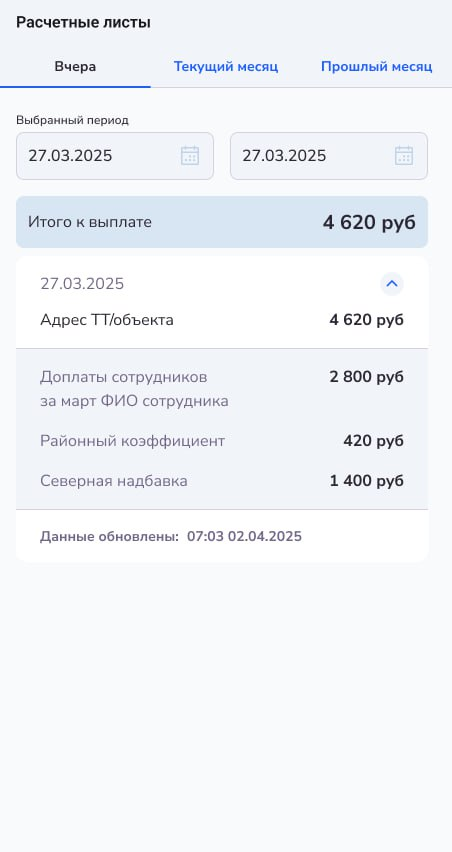
Task: Tap the Расчетные листы page title
Action: point(83,23)
